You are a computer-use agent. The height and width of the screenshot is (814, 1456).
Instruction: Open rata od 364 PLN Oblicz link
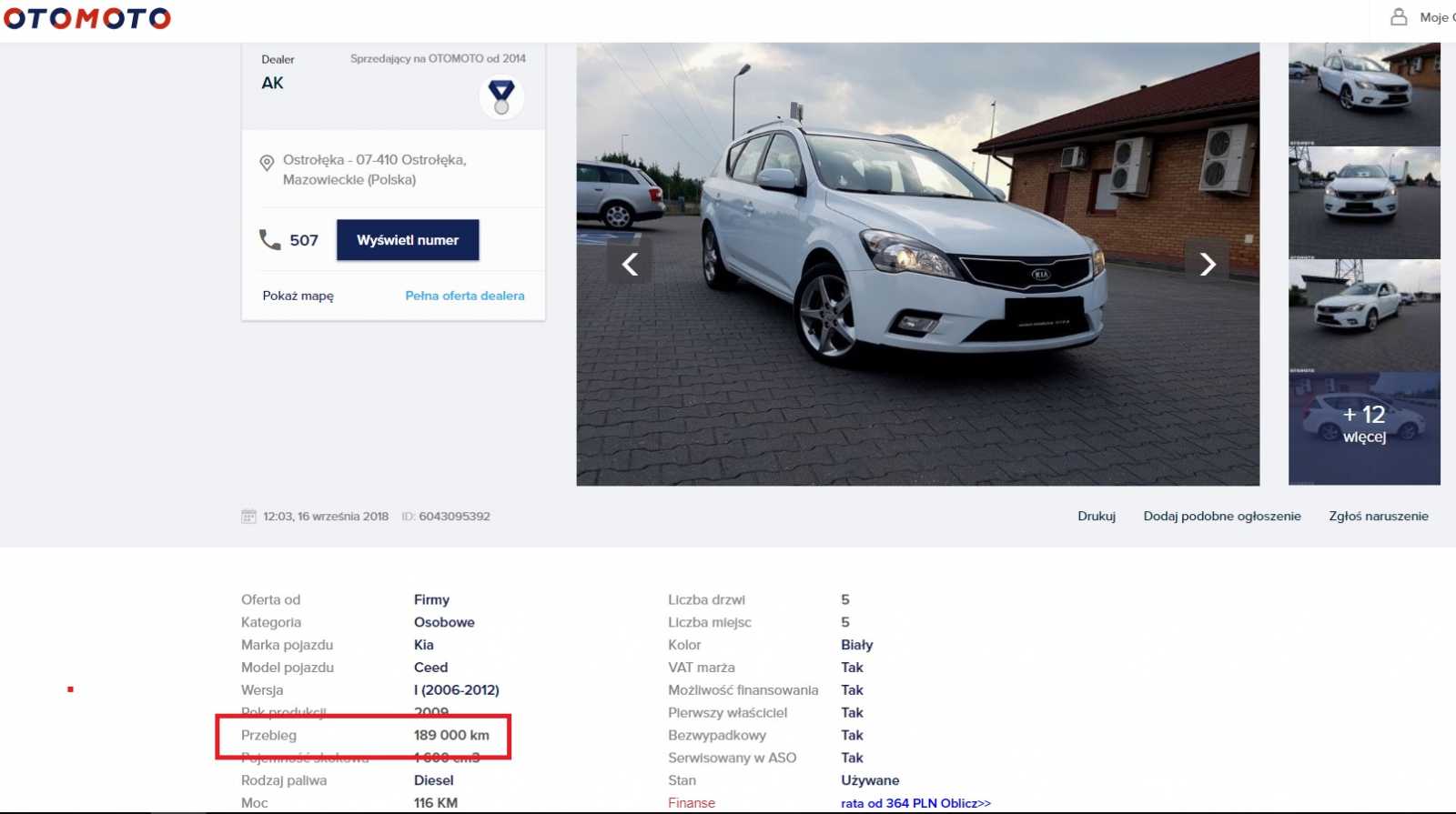coord(915,803)
